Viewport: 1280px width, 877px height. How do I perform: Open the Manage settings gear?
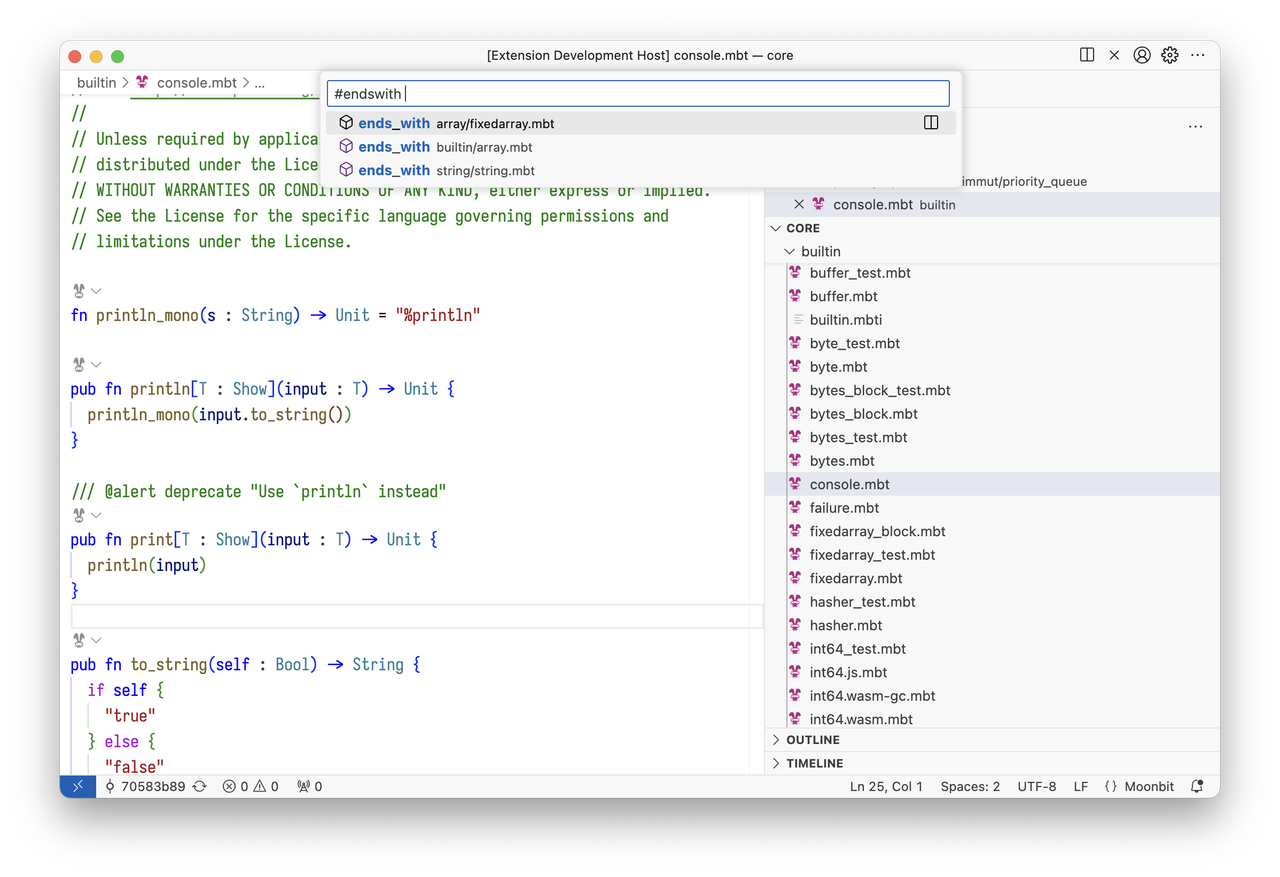click(1169, 55)
